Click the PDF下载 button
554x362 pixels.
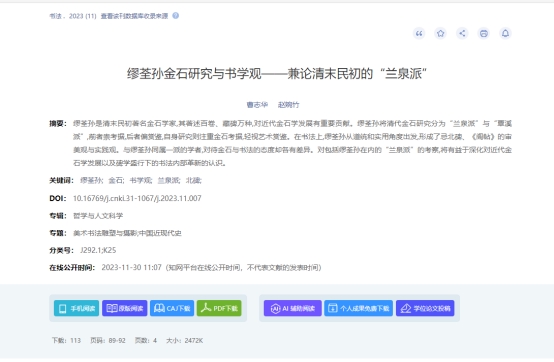coord(219,308)
